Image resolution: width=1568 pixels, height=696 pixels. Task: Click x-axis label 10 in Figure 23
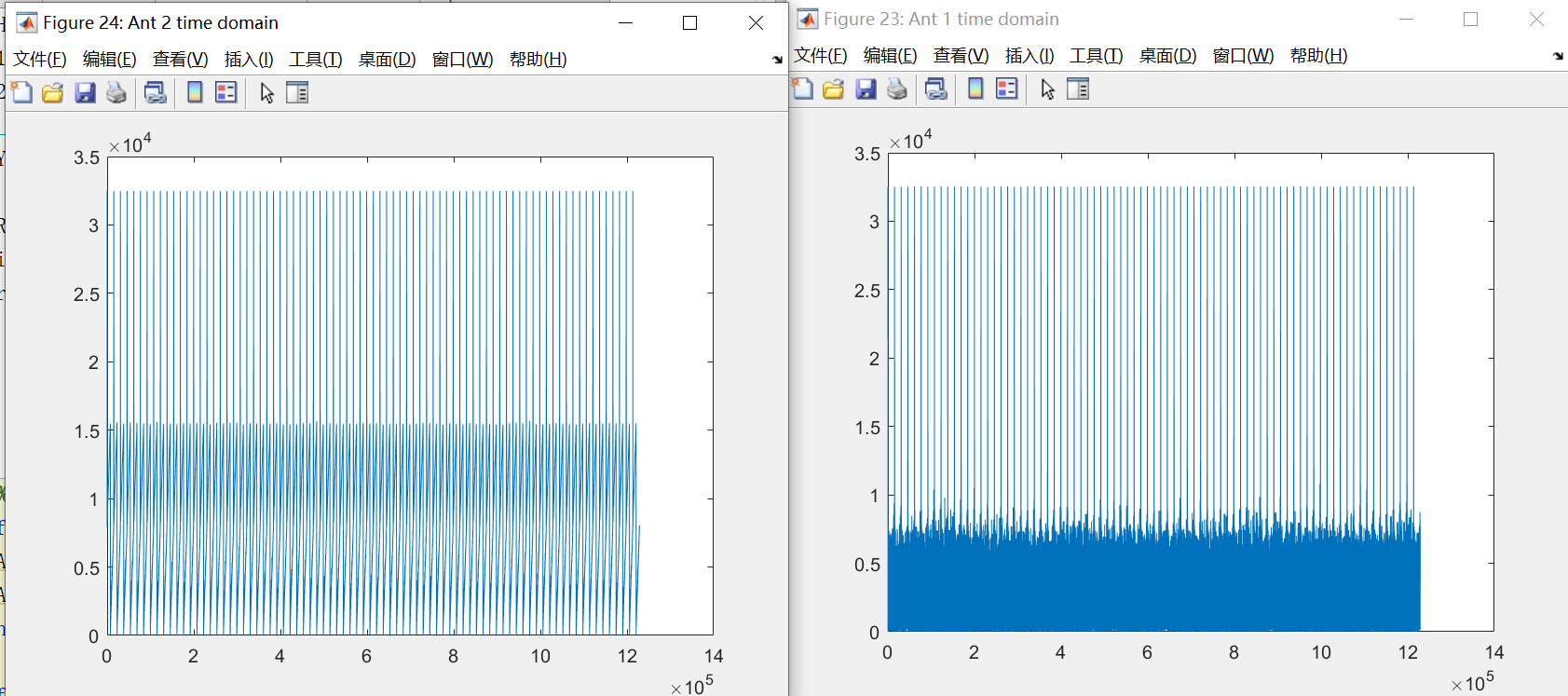point(1321,652)
